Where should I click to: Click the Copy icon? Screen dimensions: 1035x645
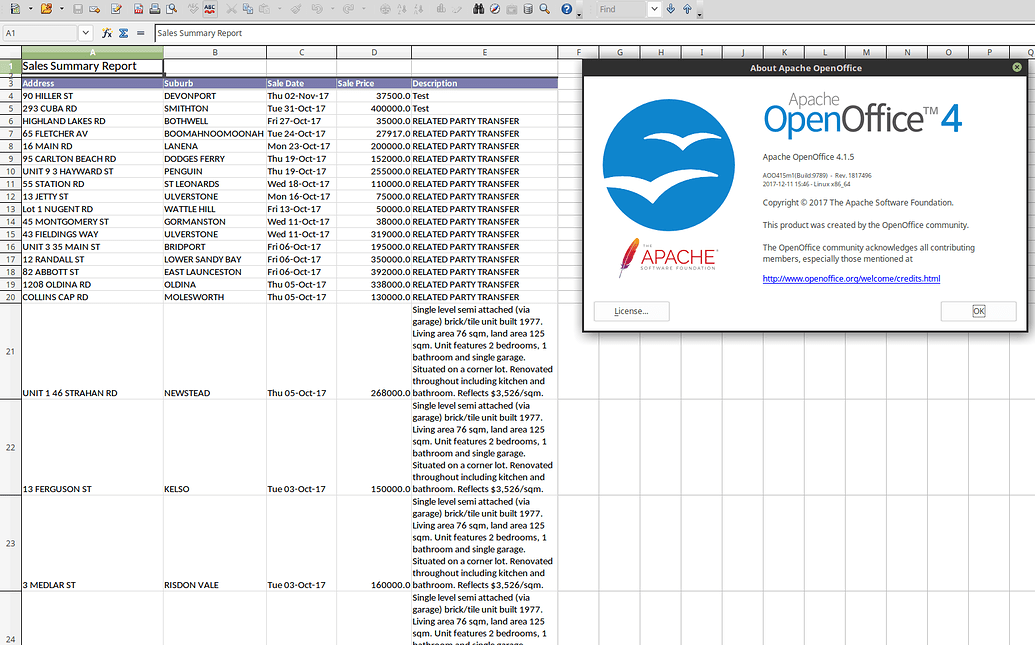pos(248,9)
